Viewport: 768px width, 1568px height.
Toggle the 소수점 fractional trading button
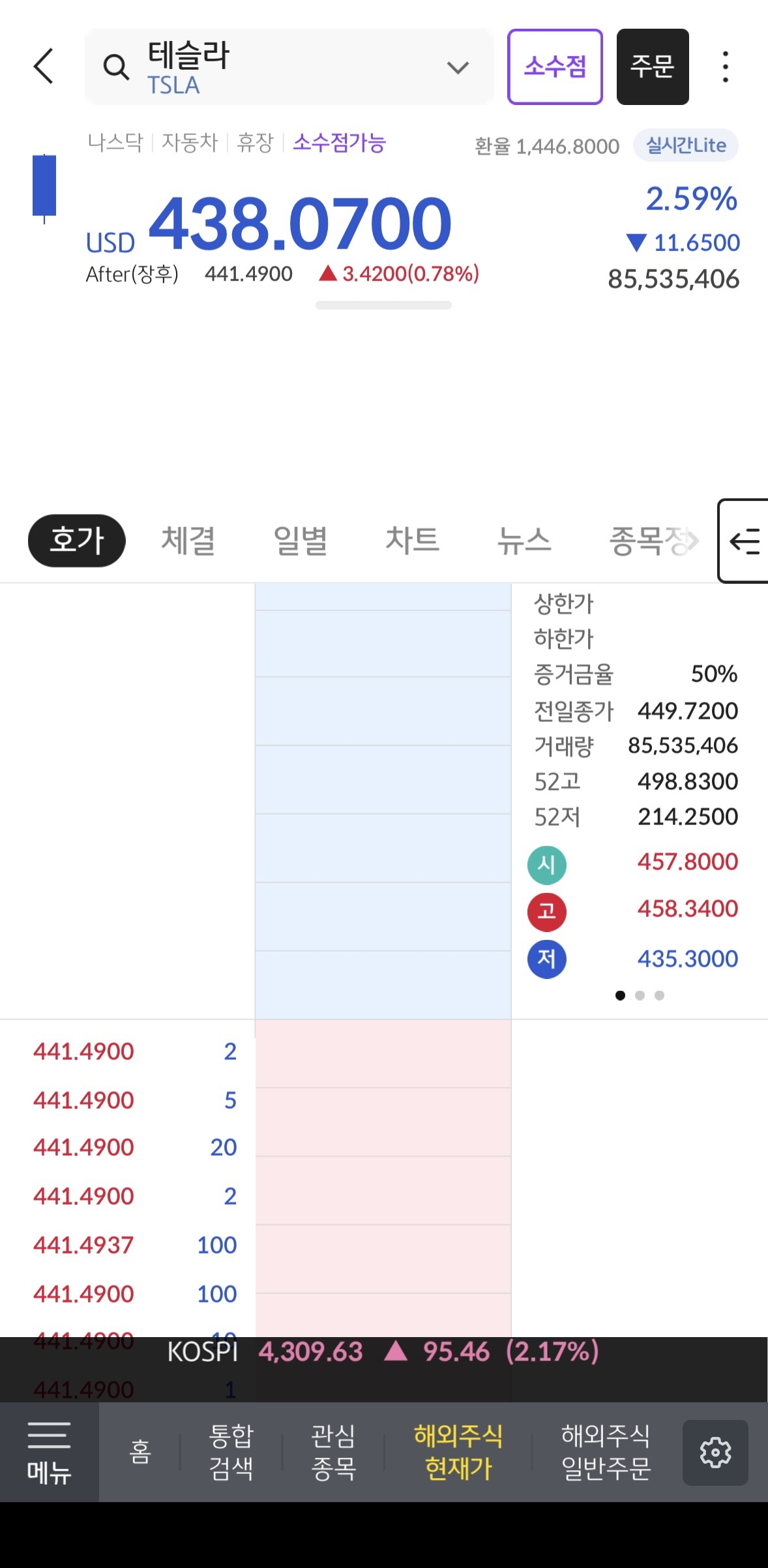point(555,67)
